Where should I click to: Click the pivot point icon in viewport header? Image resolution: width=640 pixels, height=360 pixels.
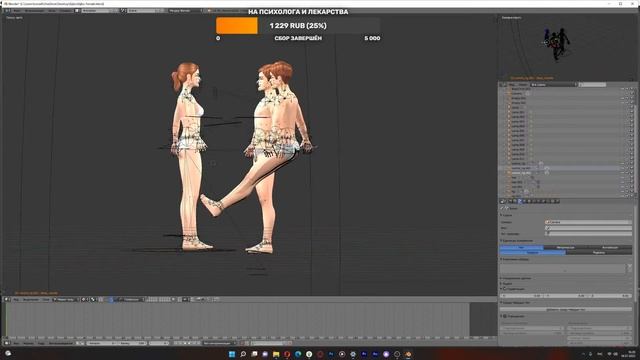point(93,300)
